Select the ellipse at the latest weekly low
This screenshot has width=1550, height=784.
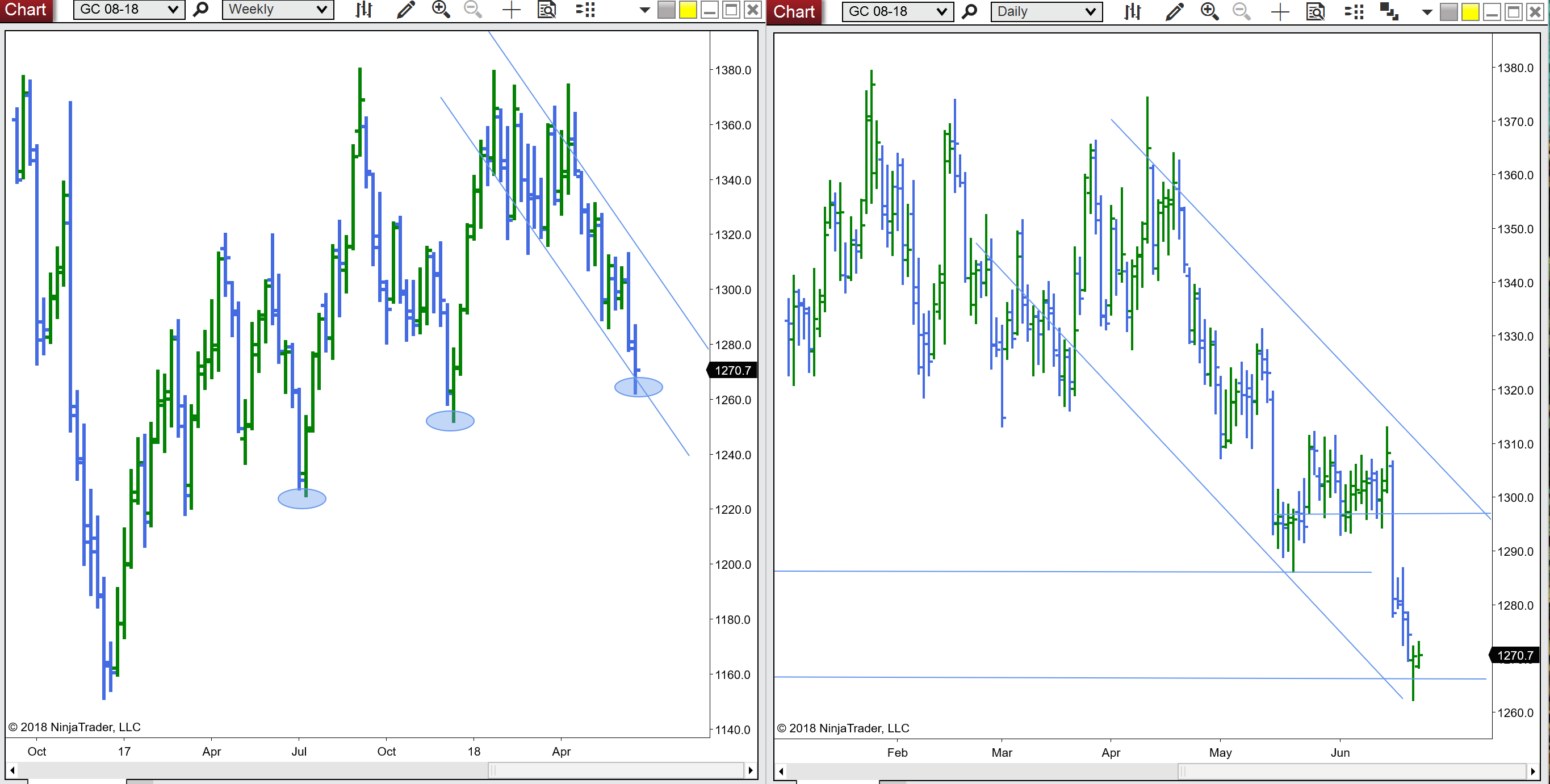[x=638, y=387]
